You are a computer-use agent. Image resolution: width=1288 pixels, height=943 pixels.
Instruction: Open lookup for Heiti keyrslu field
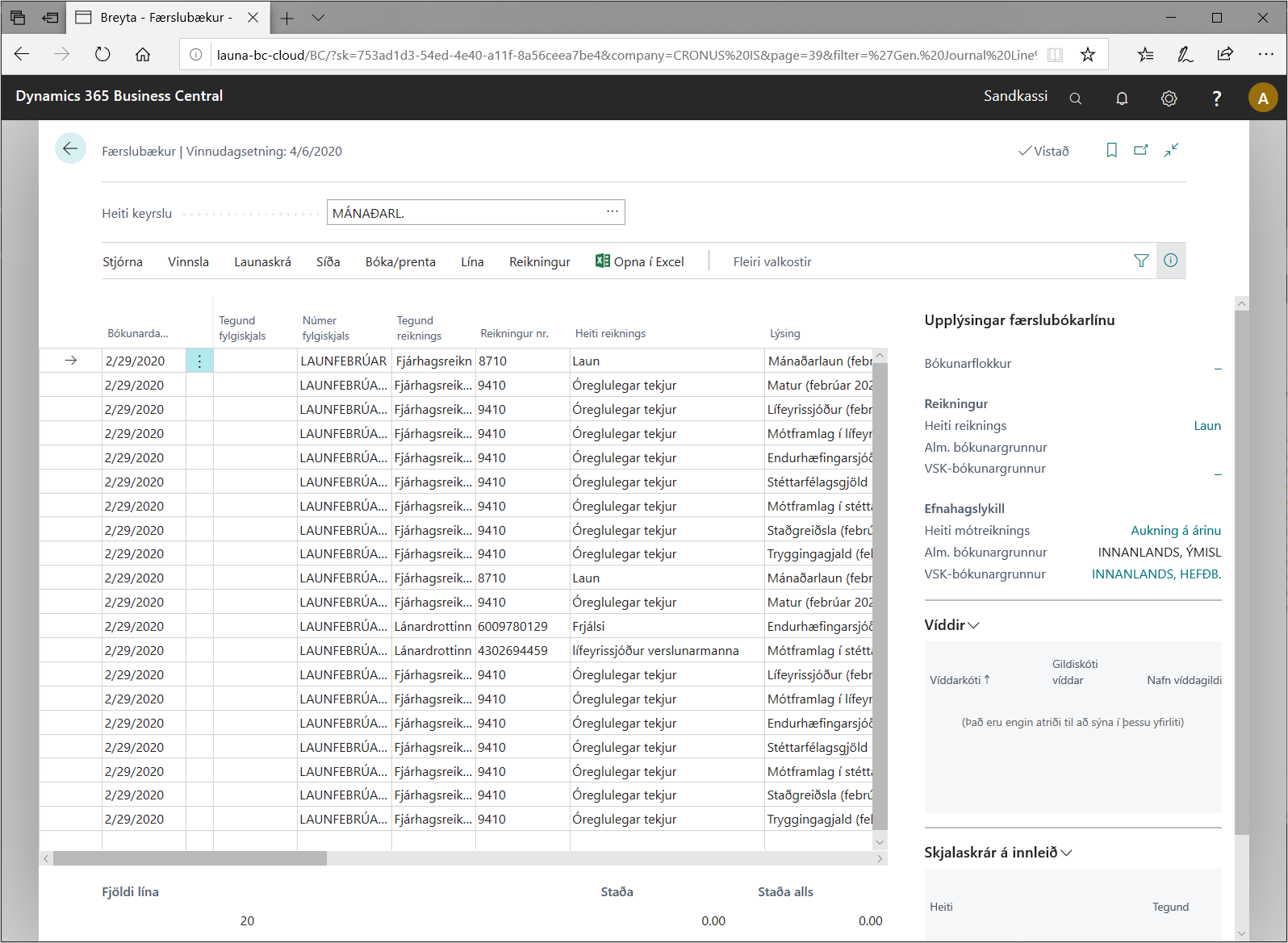(613, 212)
